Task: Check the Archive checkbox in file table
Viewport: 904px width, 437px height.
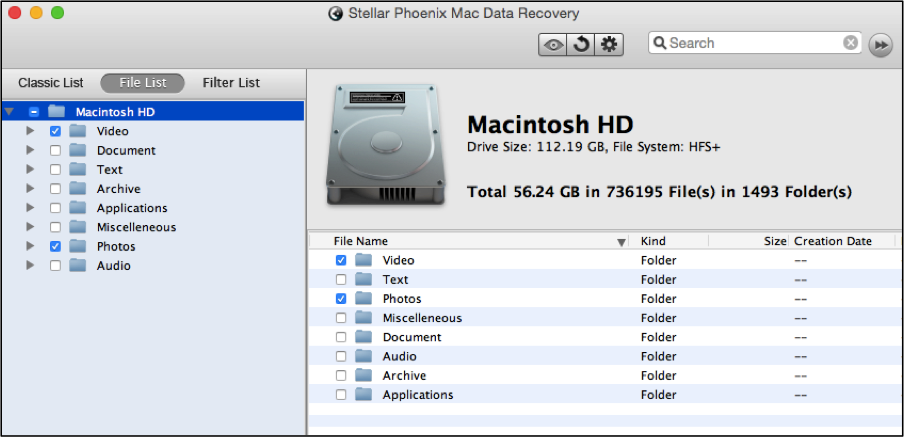Action: click(341, 375)
